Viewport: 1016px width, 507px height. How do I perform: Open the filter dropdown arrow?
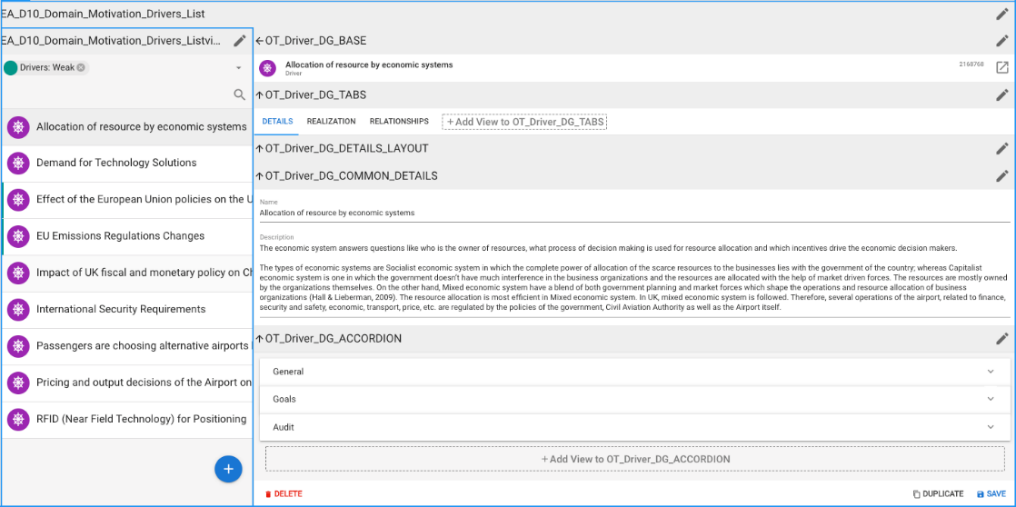click(x=238, y=68)
